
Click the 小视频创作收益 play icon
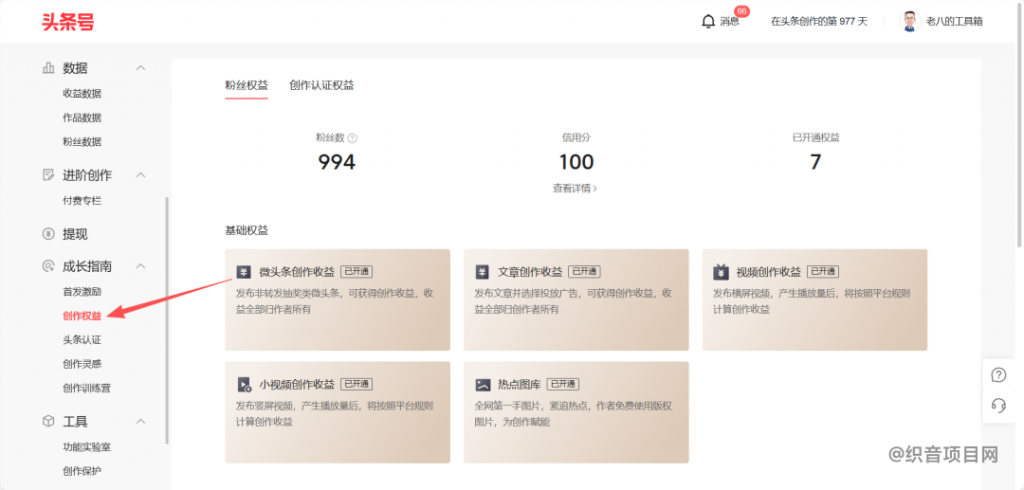[244, 385]
